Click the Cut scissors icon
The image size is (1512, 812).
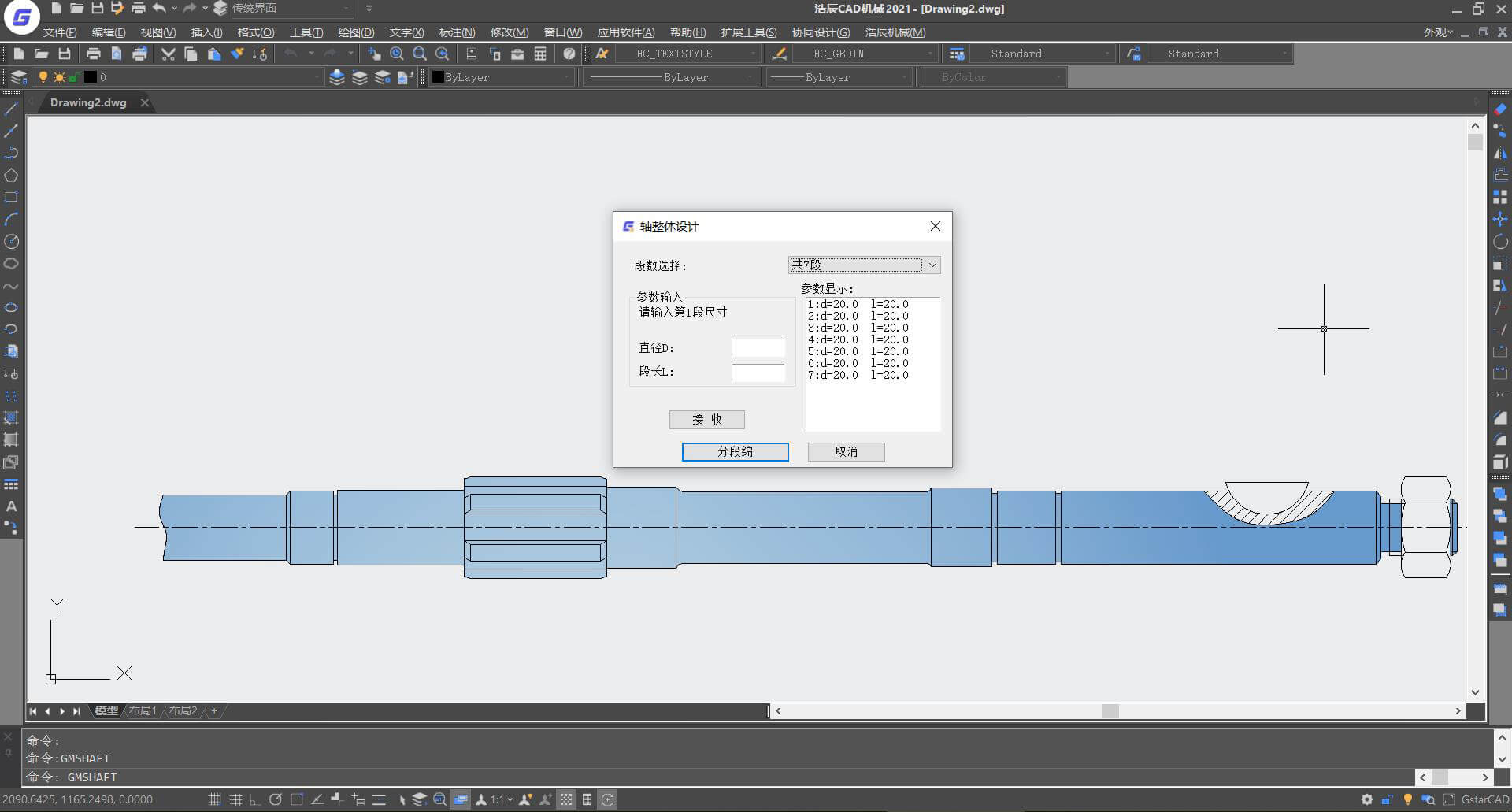[168, 54]
